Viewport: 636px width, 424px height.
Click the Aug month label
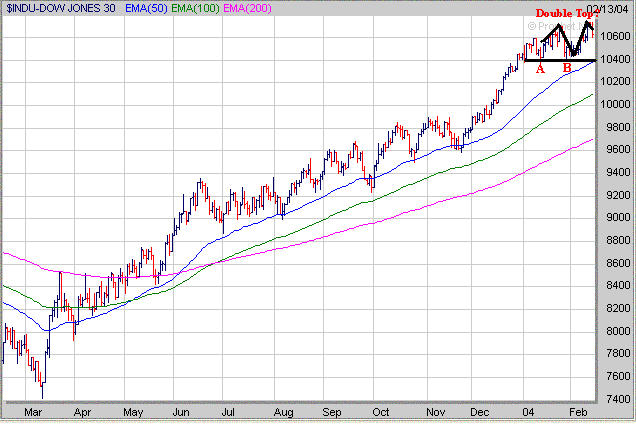coord(284,413)
